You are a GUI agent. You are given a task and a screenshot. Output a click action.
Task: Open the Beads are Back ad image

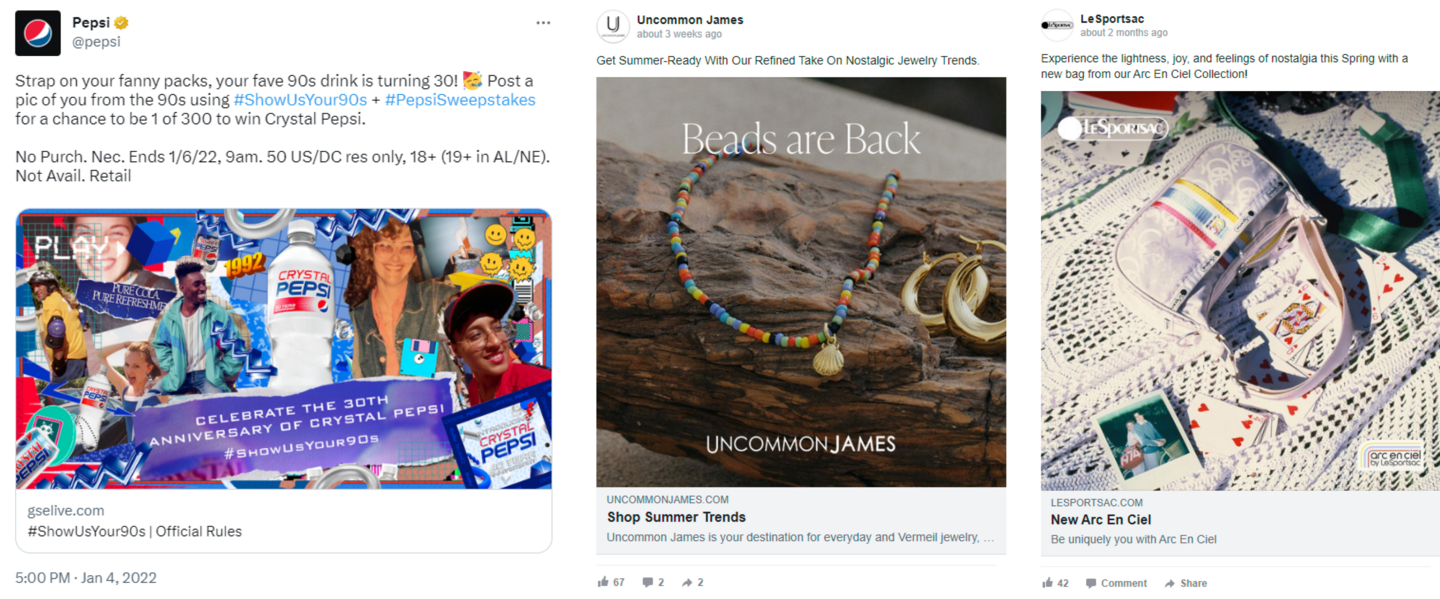(801, 282)
